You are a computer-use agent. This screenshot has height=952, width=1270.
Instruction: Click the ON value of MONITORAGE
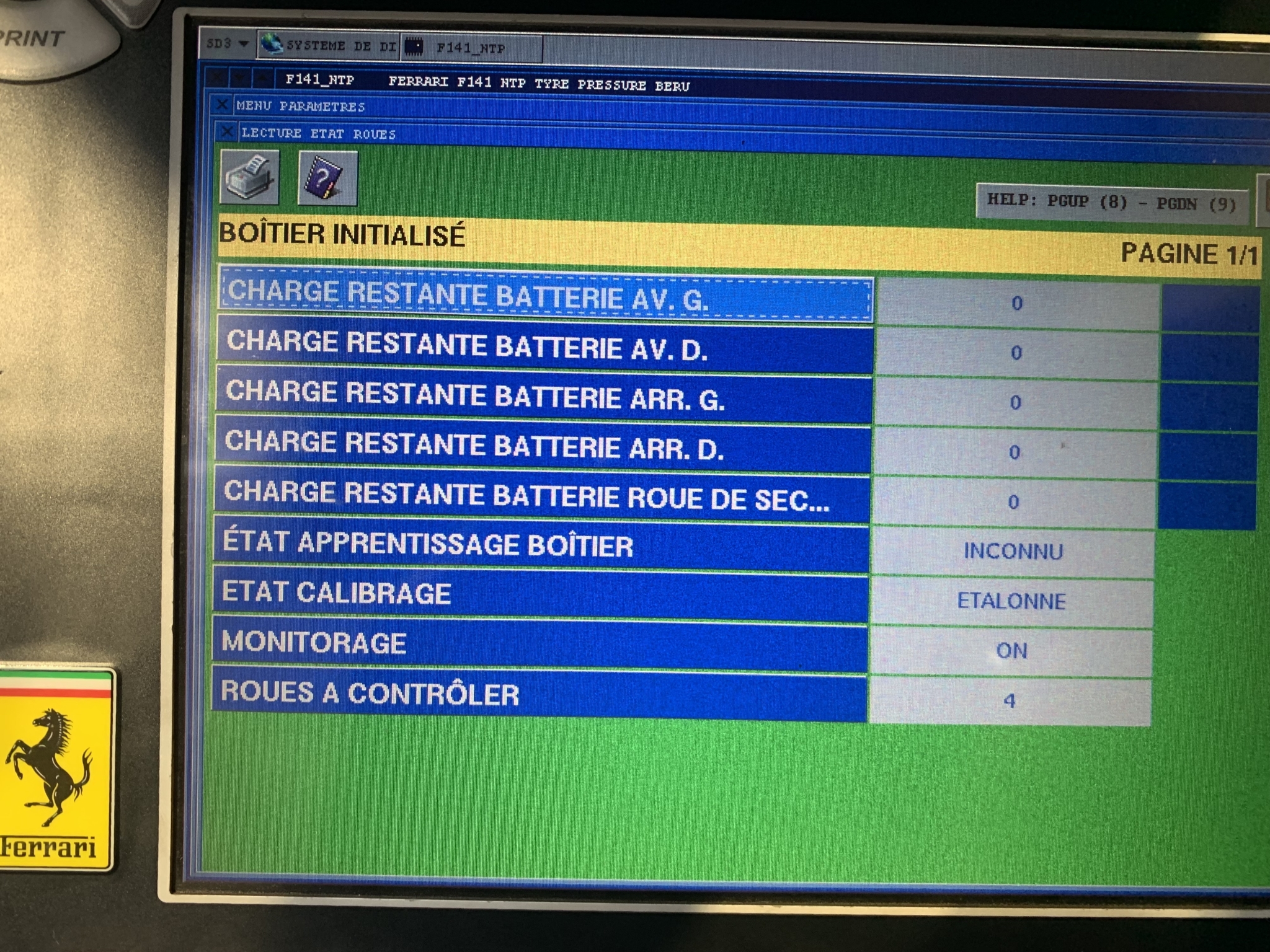pos(1011,651)
